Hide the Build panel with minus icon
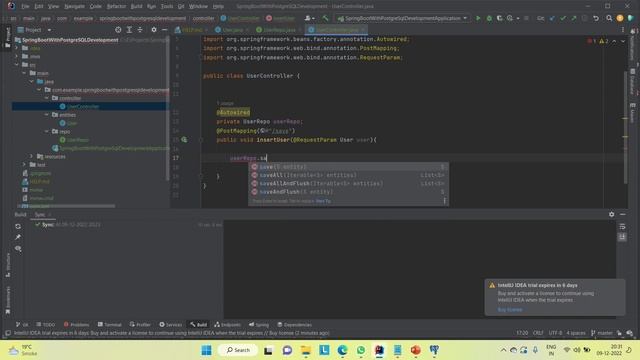This screenshot has width=640, height=360. [x=622, y=214]
